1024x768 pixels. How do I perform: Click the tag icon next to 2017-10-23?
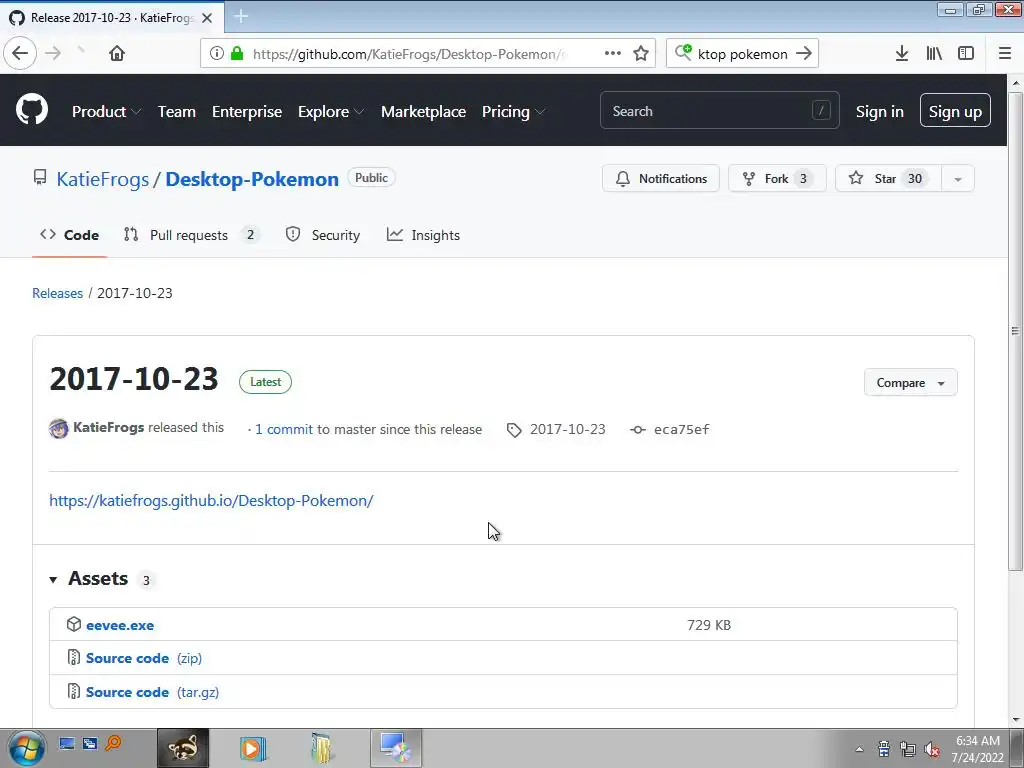(514, 430)
